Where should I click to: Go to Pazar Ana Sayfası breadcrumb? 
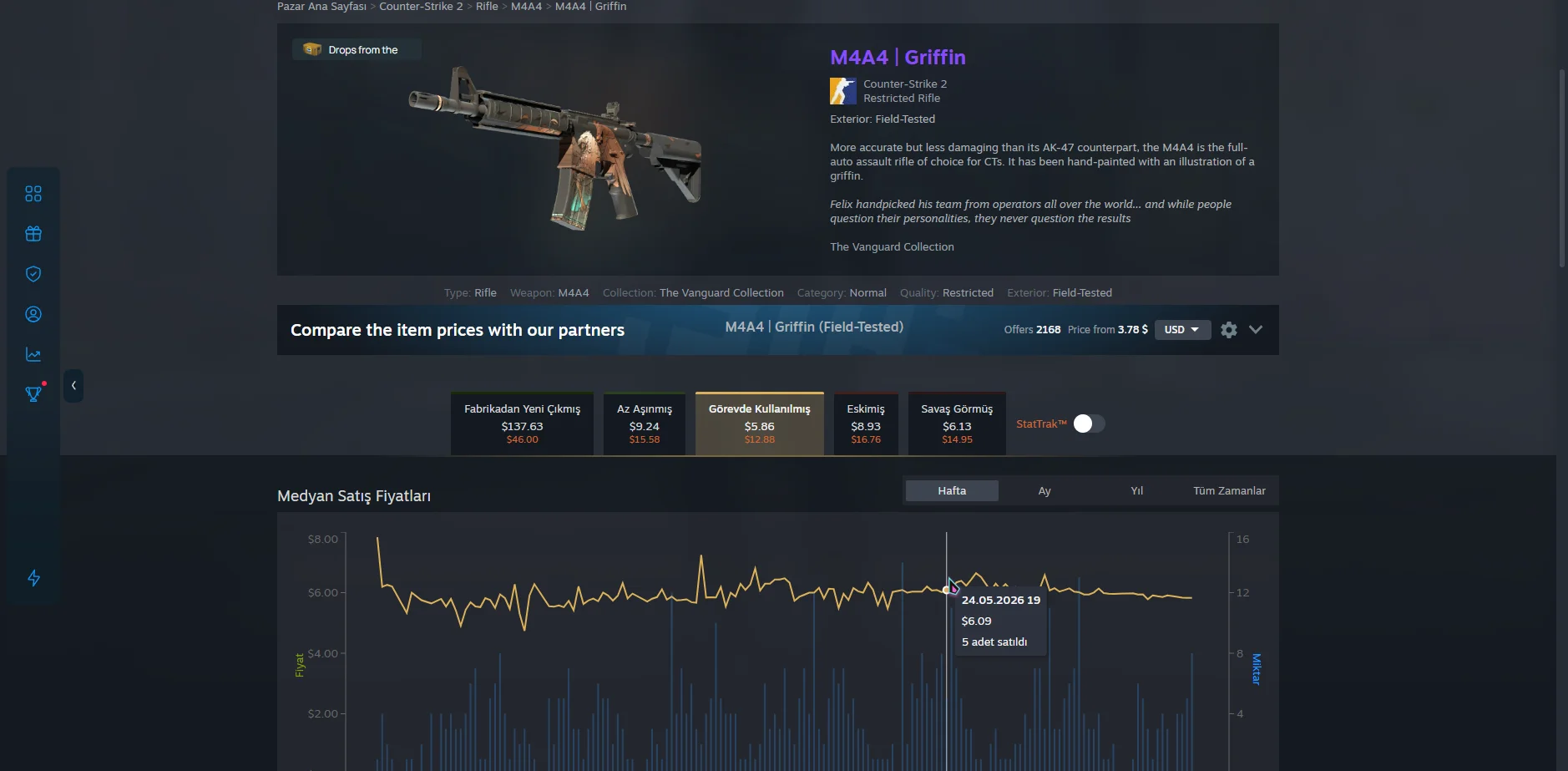pyautogui.click(x=321, y=6)
